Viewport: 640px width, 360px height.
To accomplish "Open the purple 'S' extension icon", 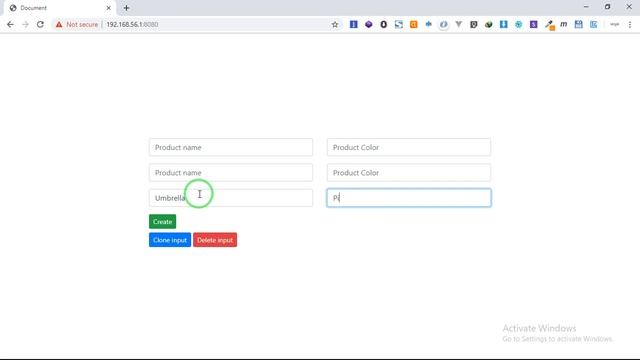I will [533, 24].
